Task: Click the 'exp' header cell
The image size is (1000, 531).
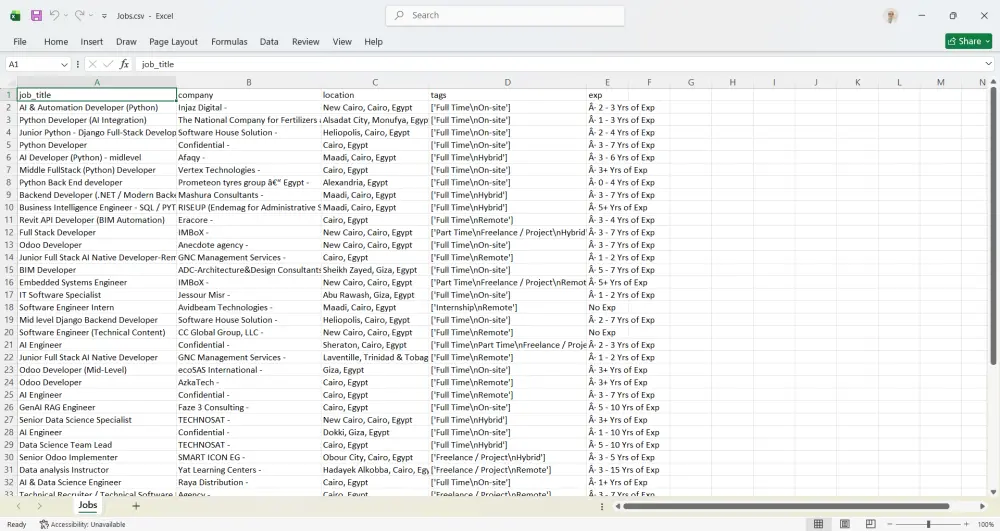Action: 607,95
